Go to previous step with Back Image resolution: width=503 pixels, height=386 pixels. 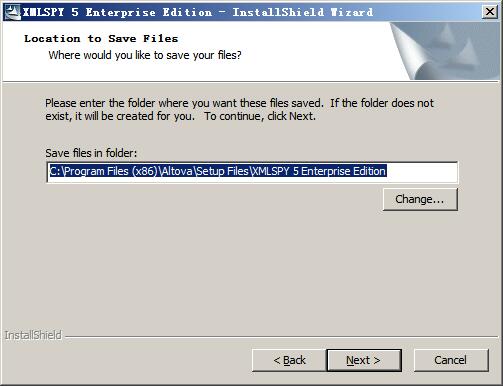point(289,360)
